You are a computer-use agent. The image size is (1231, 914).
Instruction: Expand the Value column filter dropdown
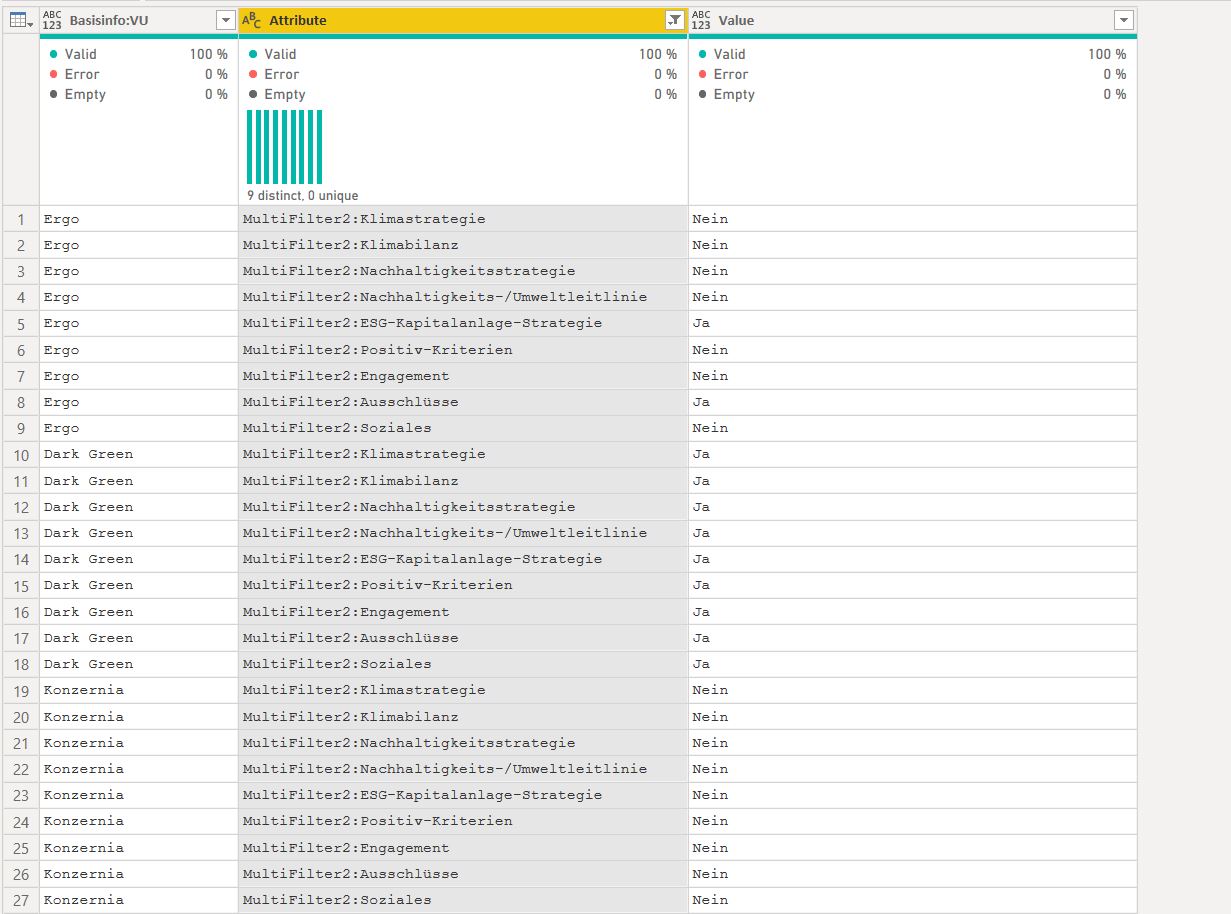(1124, 20)
